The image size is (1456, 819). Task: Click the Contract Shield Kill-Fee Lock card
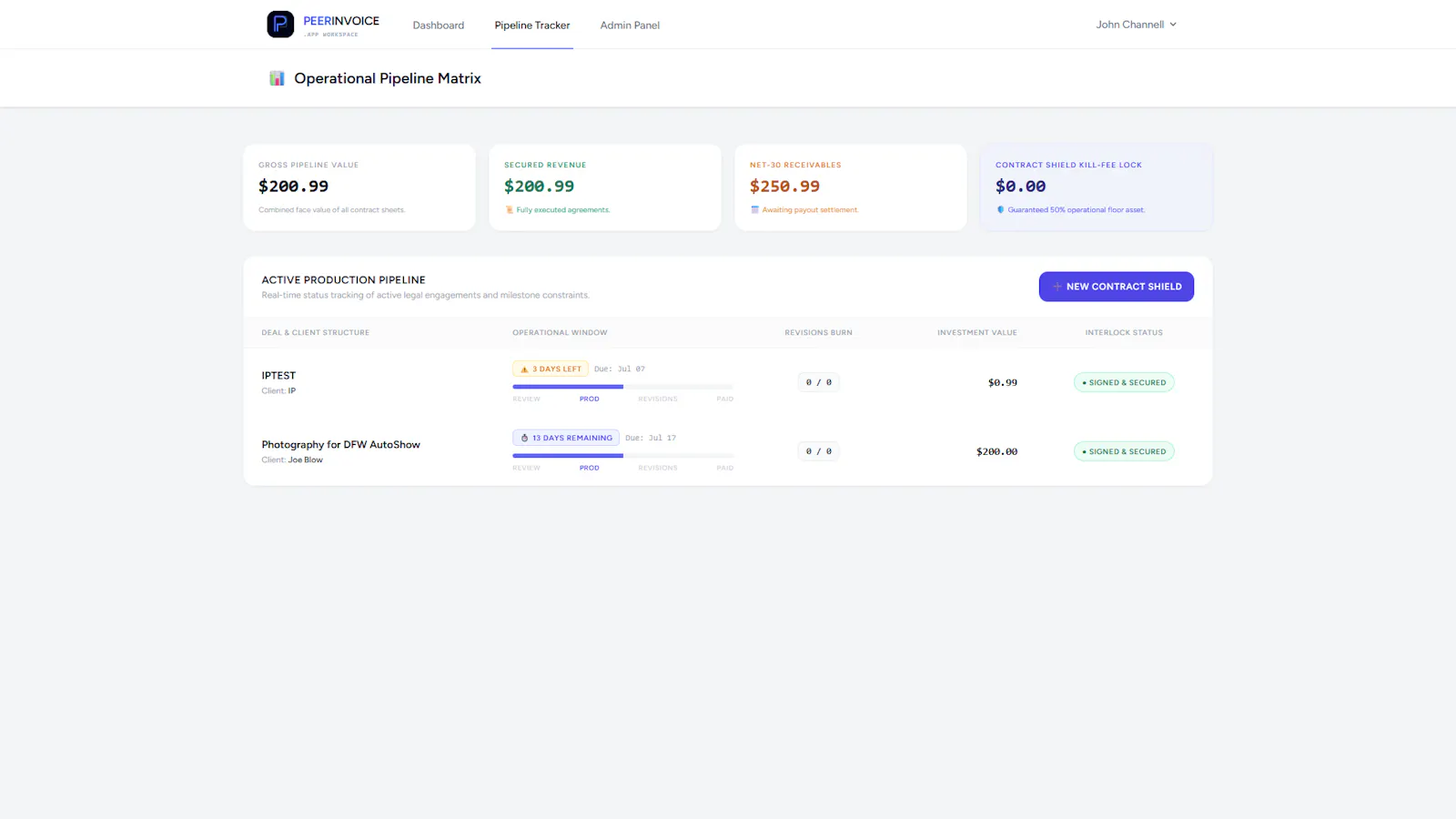(1097, 187)
